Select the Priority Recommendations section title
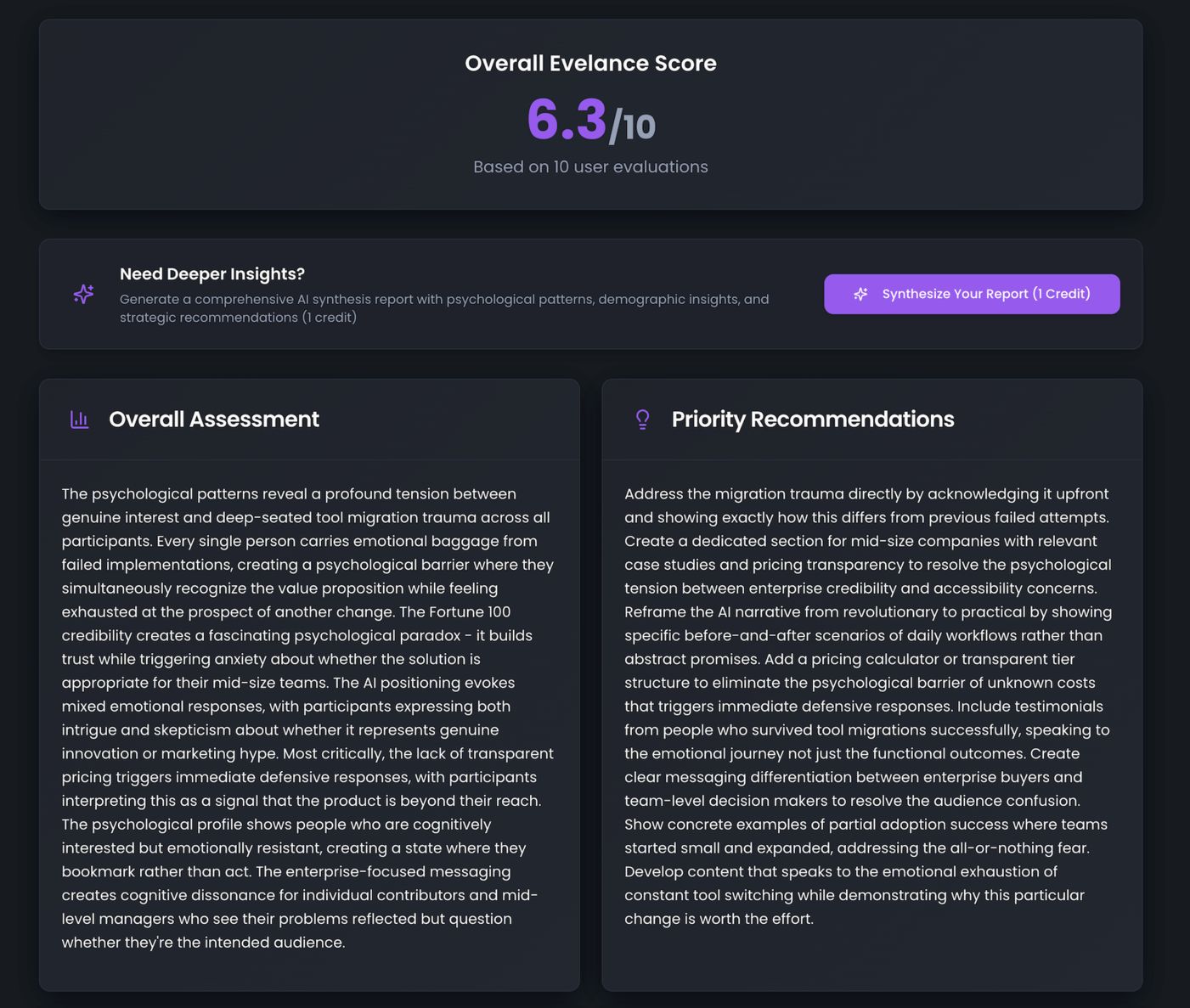 point(812,420)
